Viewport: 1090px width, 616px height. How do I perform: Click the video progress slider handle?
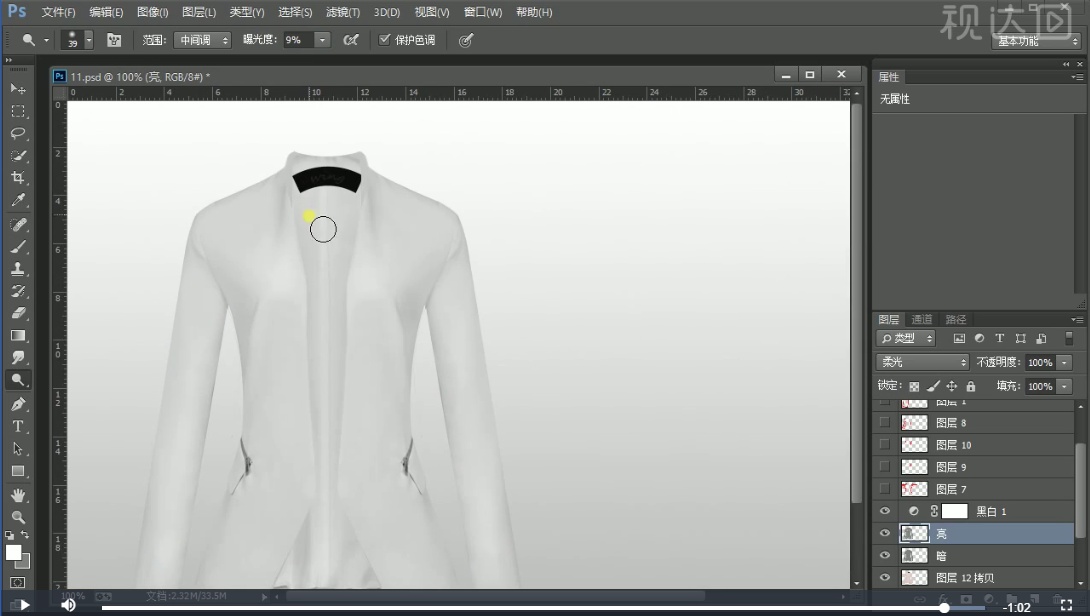pos(944,608)
